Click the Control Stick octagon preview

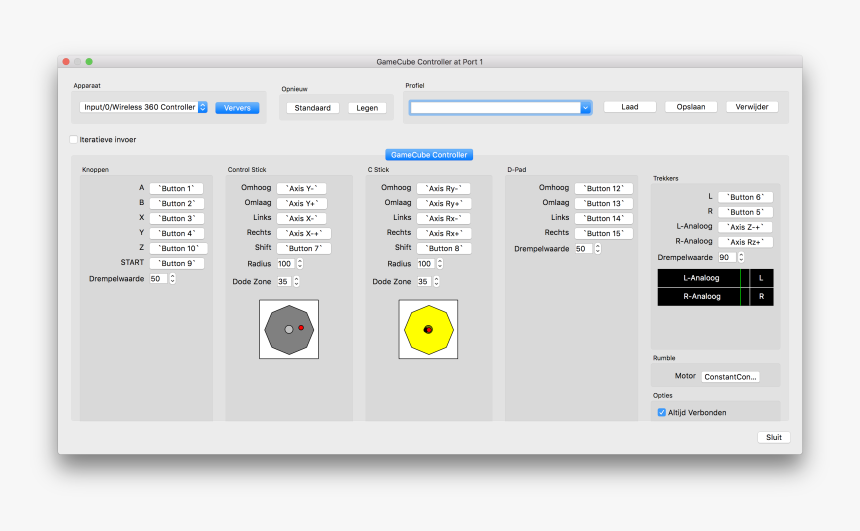(289, 329)
